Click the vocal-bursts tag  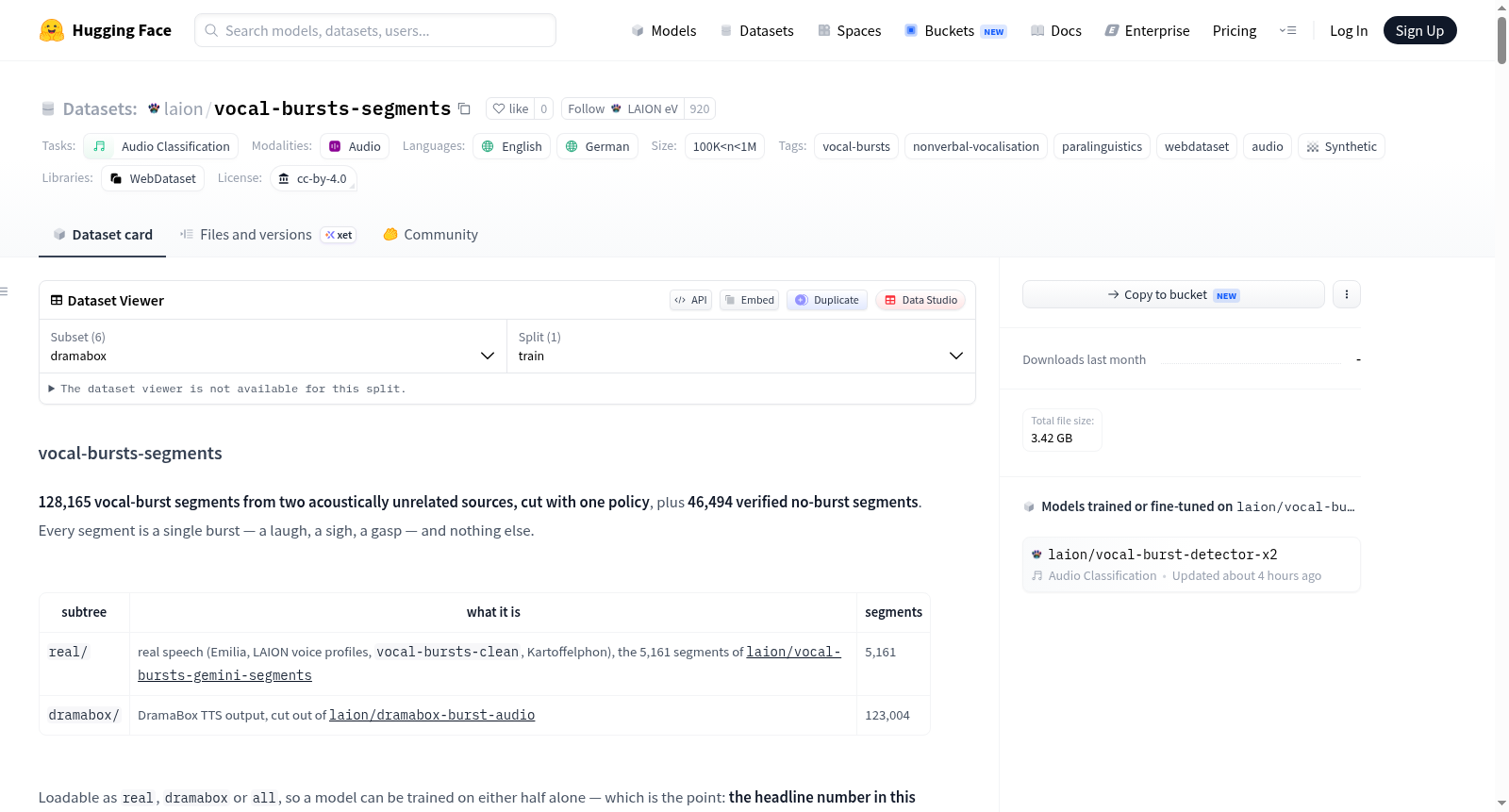point(856,146)
